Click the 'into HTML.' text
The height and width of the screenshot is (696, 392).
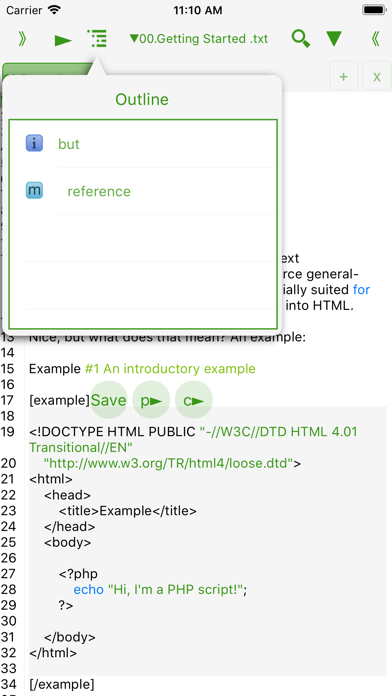click(x=320, y=305)
